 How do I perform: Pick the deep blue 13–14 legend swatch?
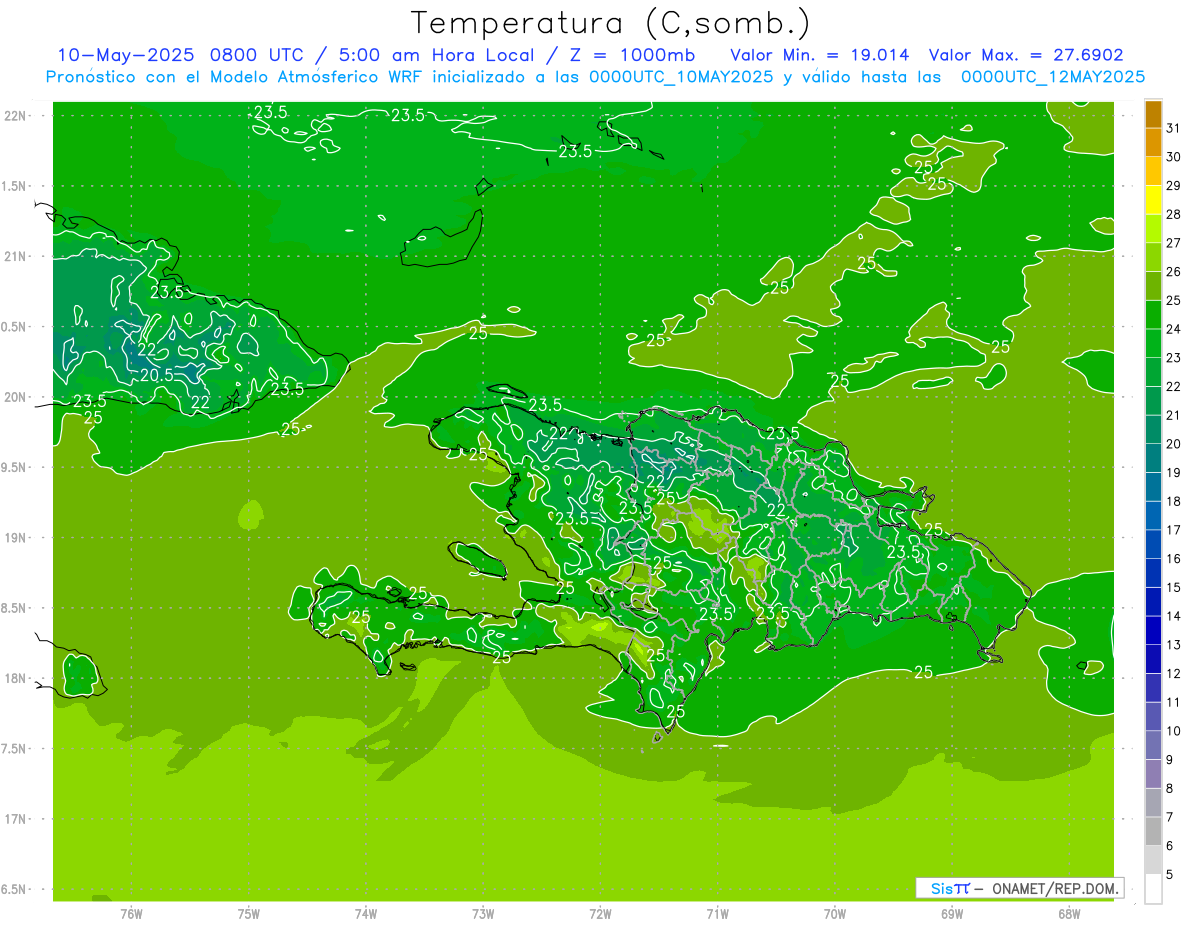point(1153,630)
